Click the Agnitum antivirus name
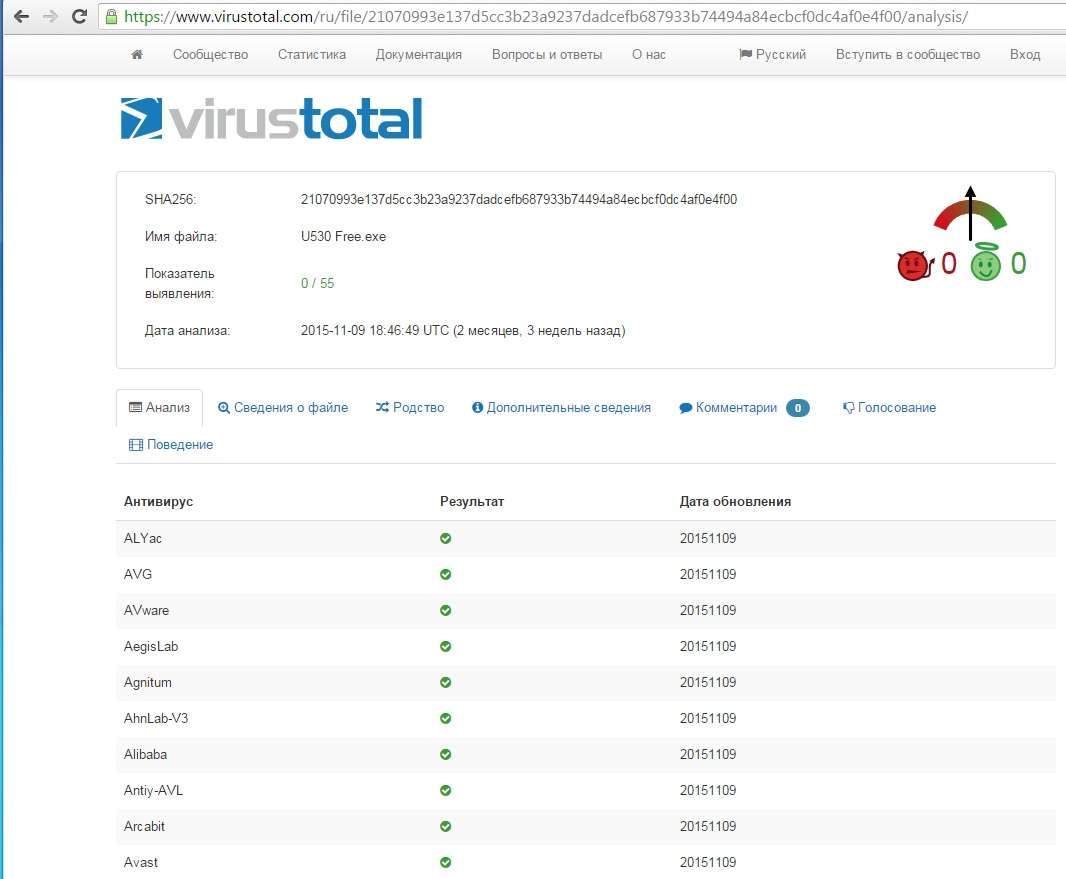The height and width of the screenshot is (879, 1066). coord(148,683)
